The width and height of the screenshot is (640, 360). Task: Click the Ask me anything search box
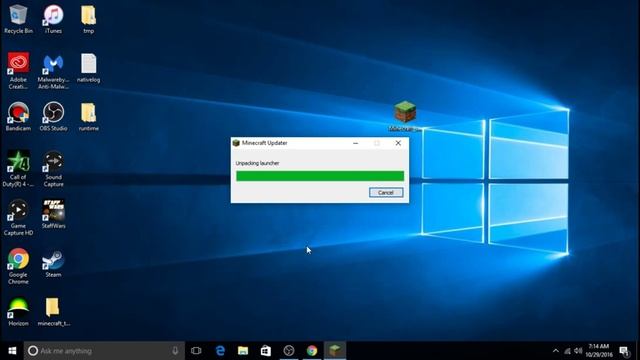coord(104,351)
